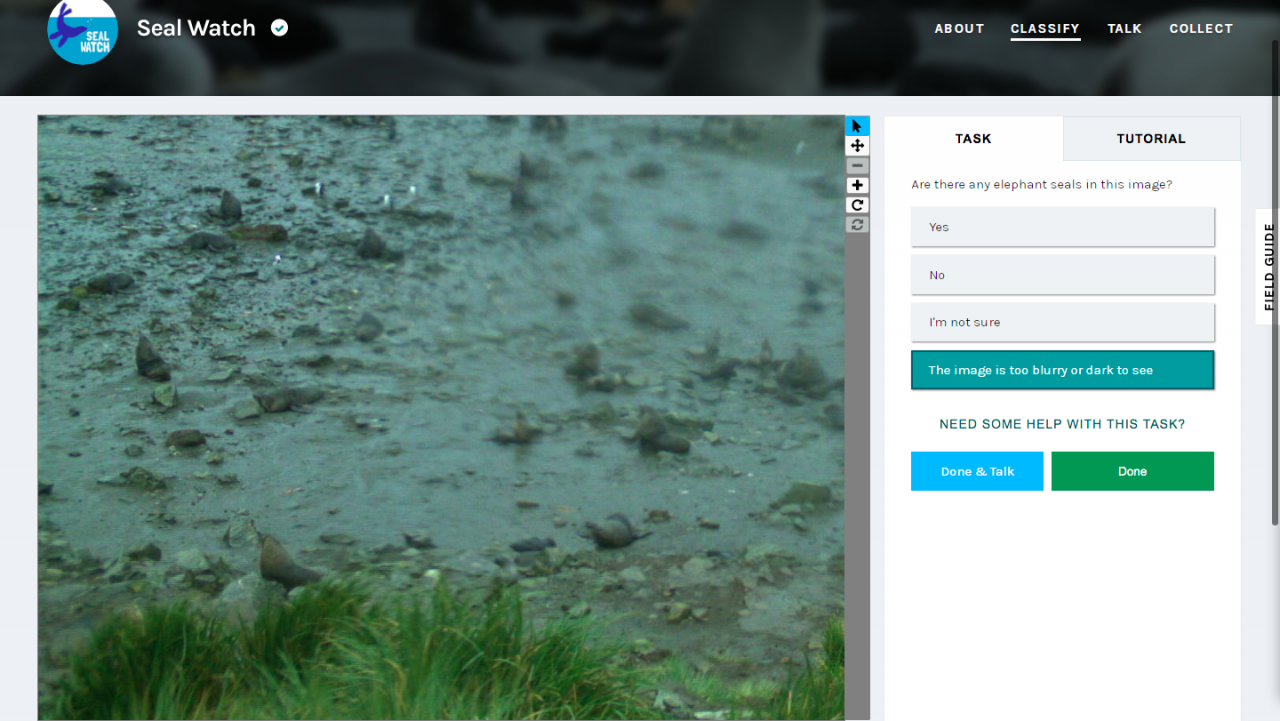Open the About page

[959, 29]
